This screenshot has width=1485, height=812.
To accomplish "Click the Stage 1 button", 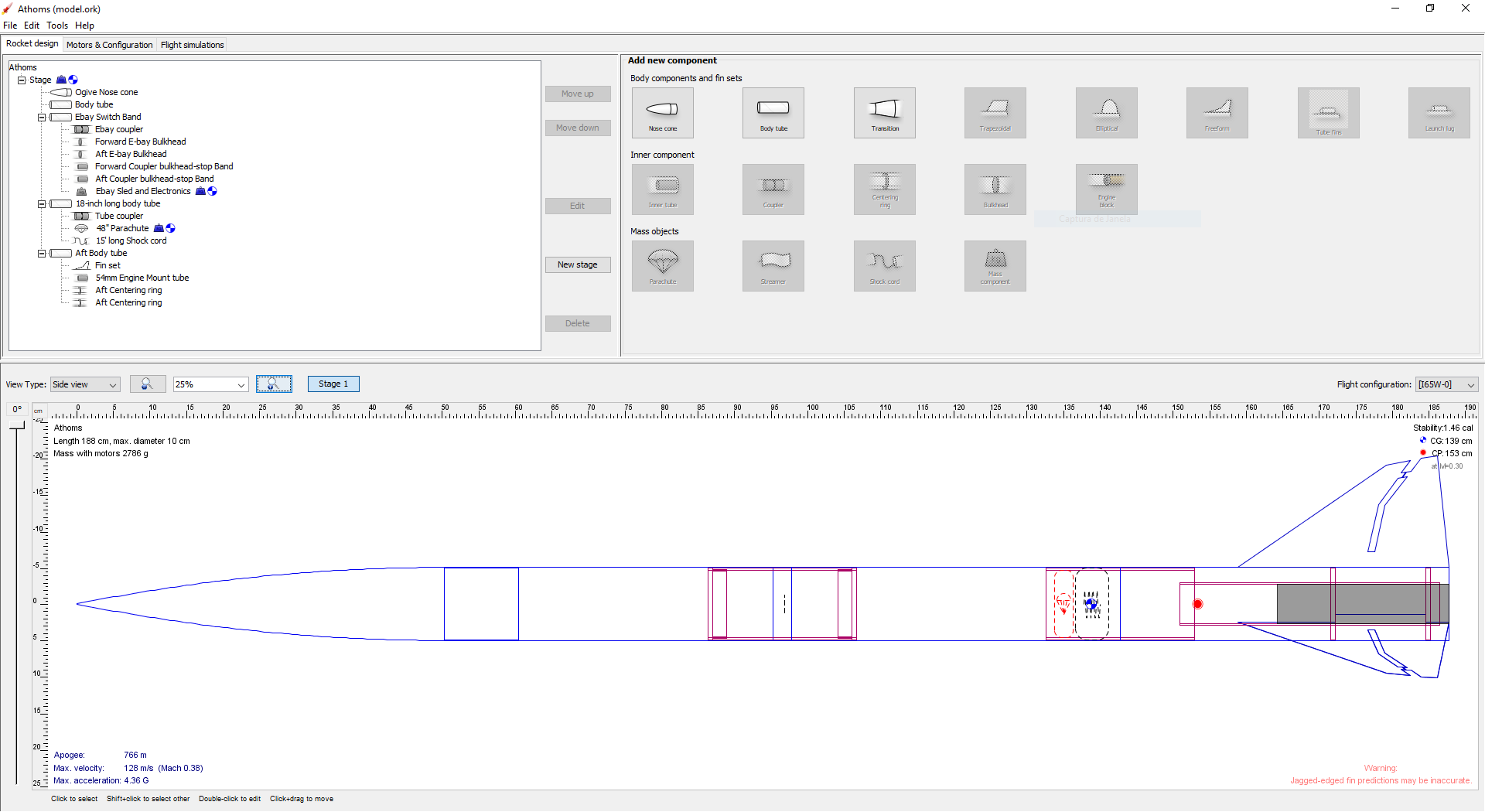I will click(333, 384).
